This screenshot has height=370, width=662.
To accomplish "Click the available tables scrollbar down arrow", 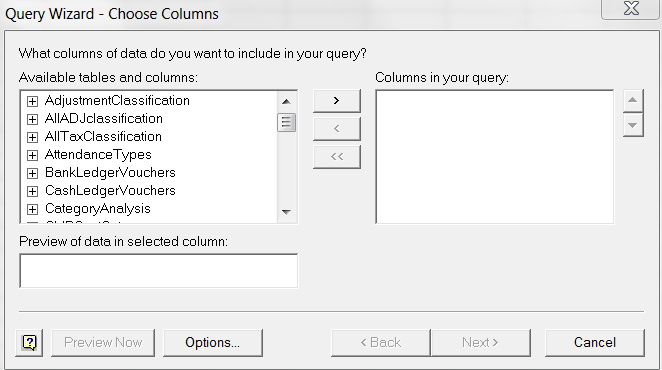I will click(x=286, y=212).
